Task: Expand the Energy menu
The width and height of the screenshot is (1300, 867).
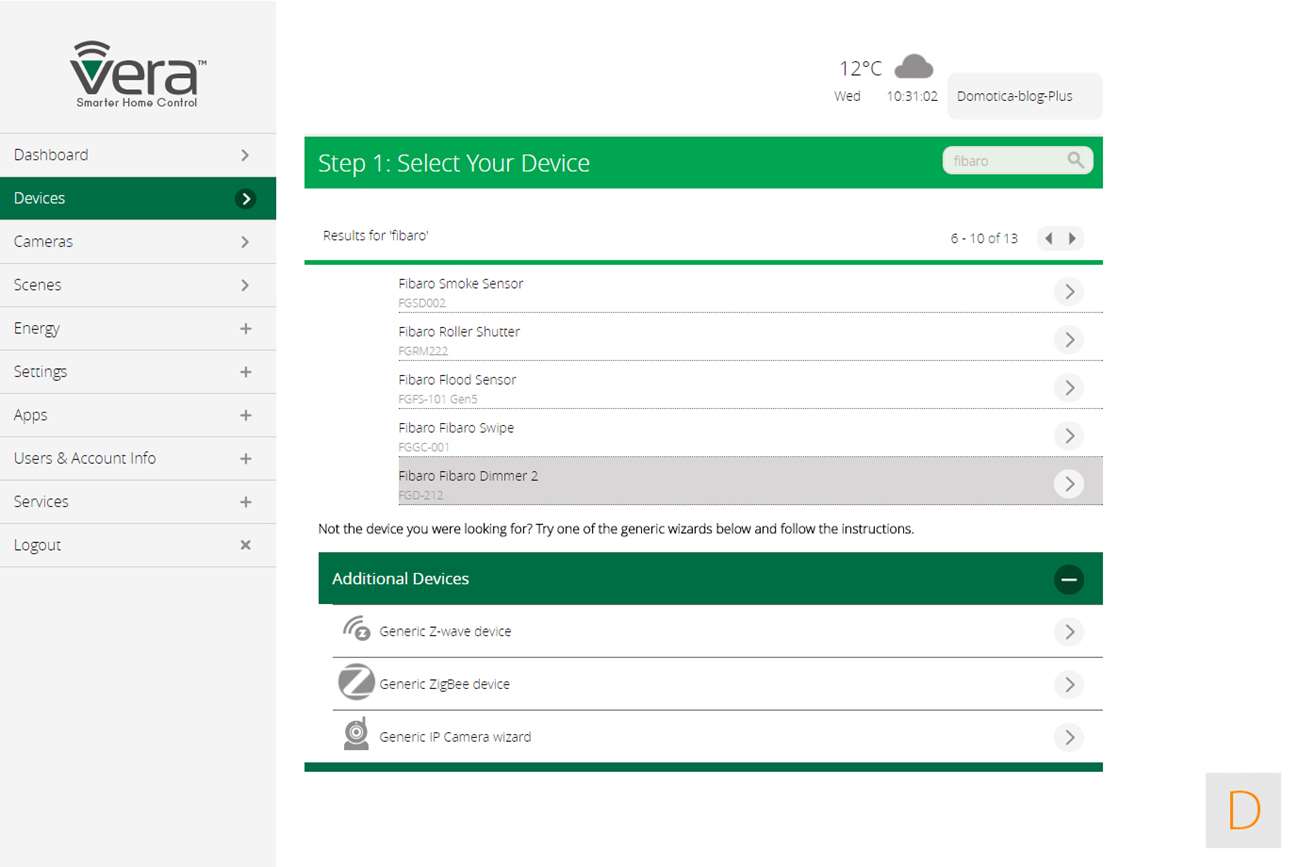Action: [x=245, y=328]
